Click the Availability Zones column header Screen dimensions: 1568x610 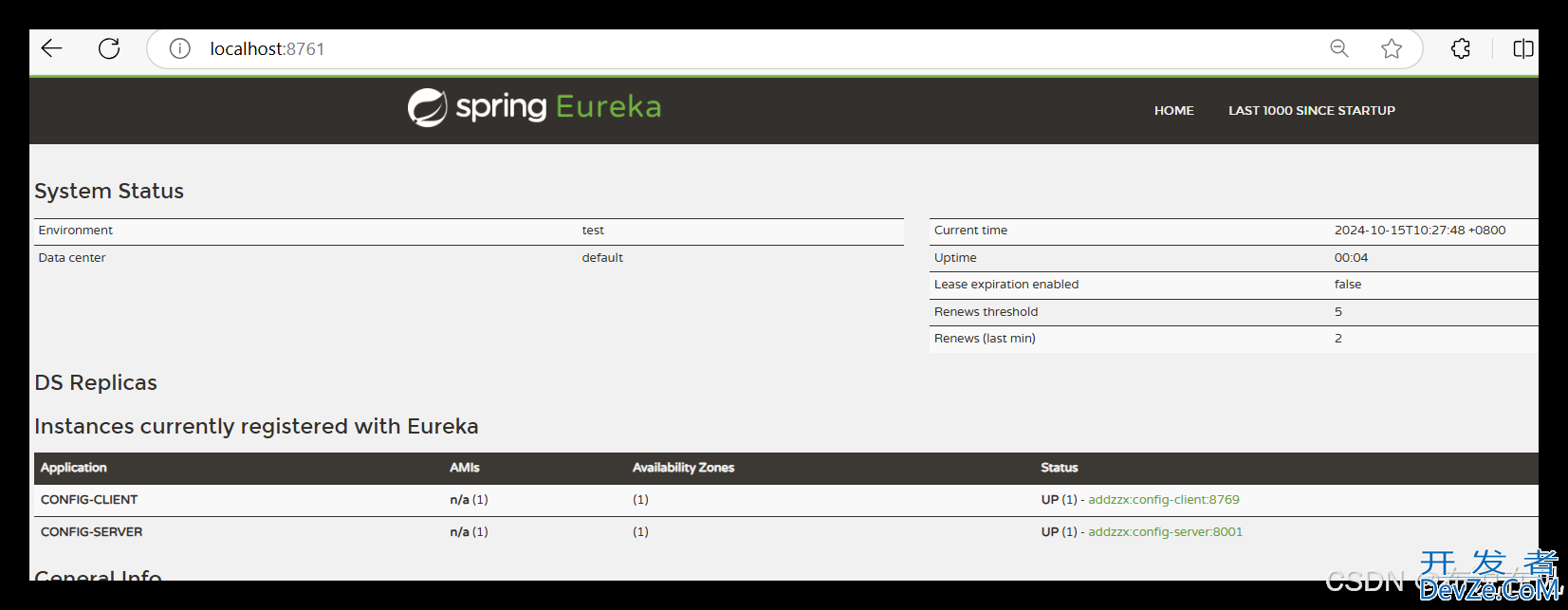(683, 468)
